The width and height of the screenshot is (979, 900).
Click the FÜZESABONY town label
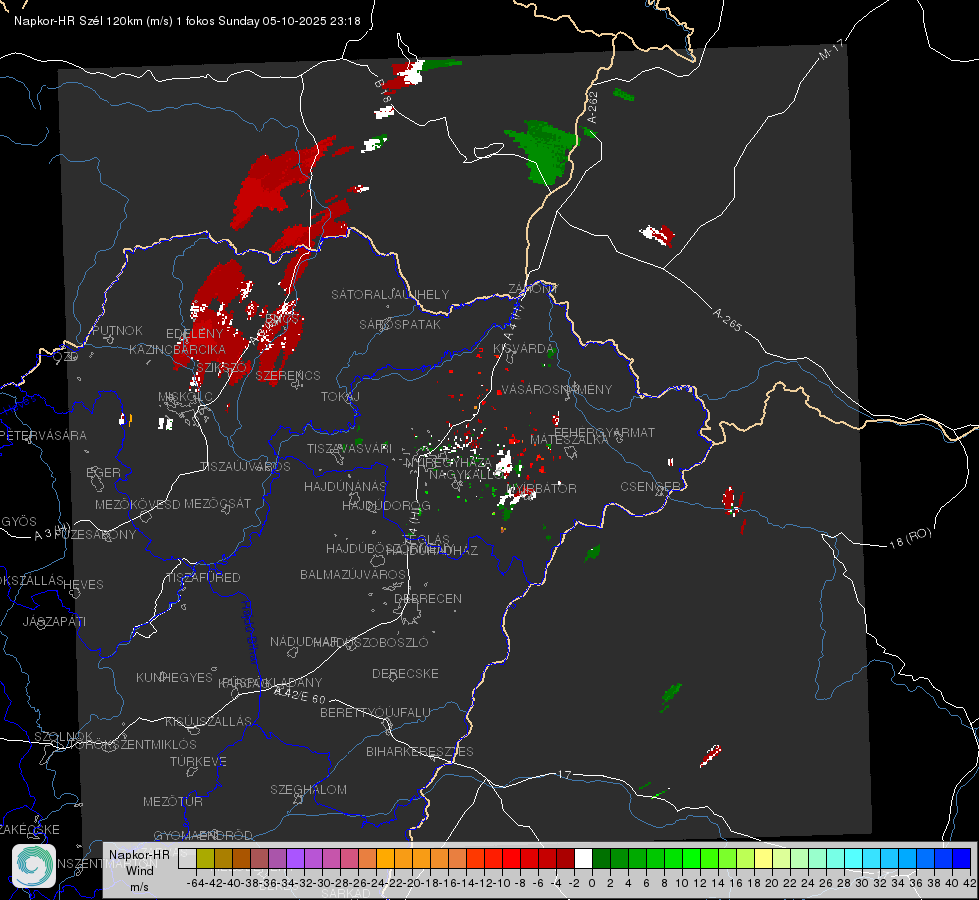pos(94,535)
